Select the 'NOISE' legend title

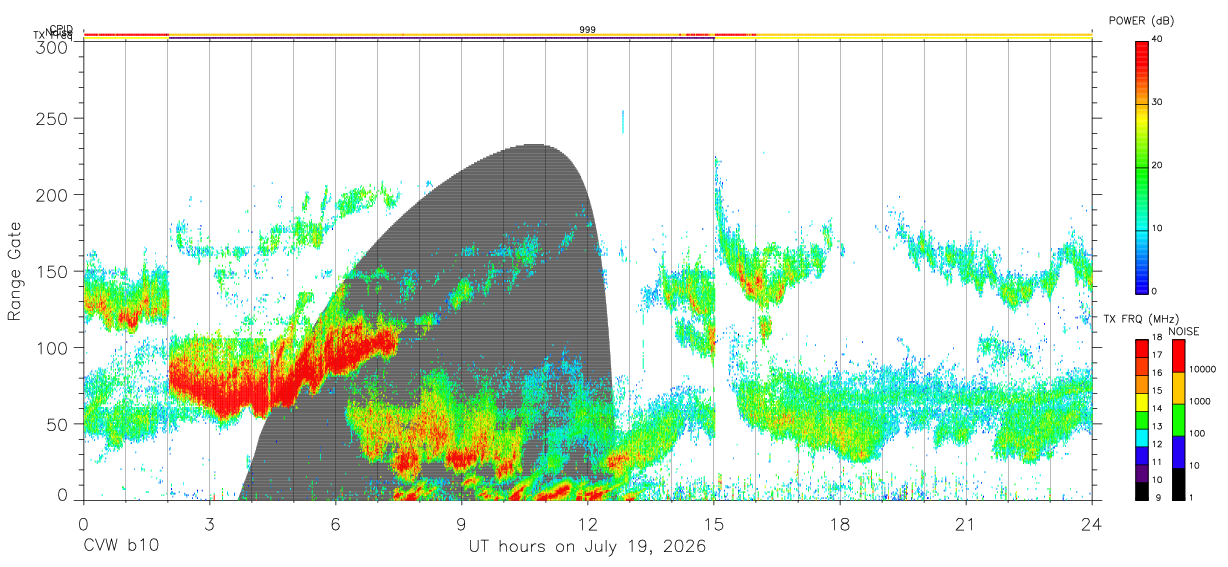coord(1182,331)
